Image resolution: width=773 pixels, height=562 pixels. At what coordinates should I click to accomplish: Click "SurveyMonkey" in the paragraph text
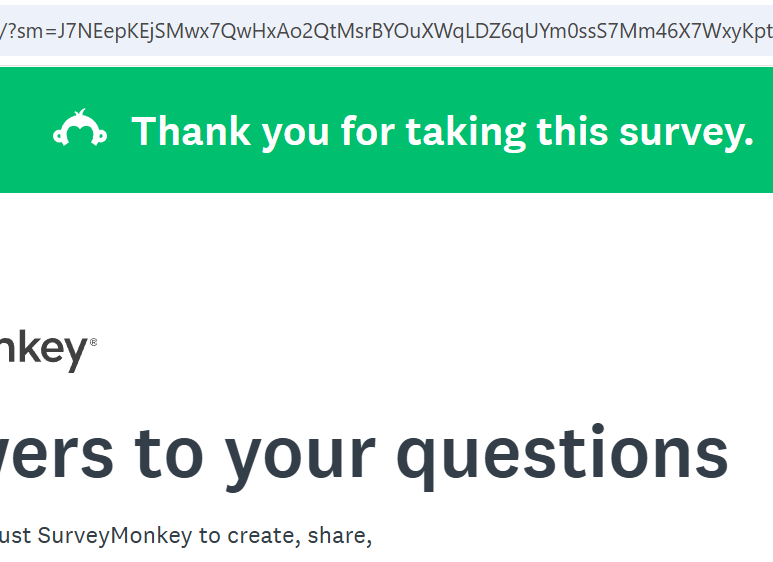click(x=114, y=535)
